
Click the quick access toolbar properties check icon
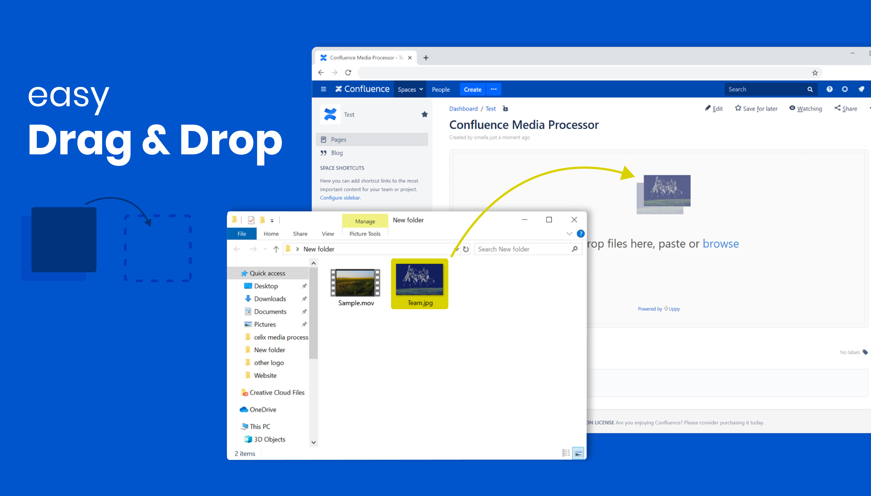click(x=251, y=220)
